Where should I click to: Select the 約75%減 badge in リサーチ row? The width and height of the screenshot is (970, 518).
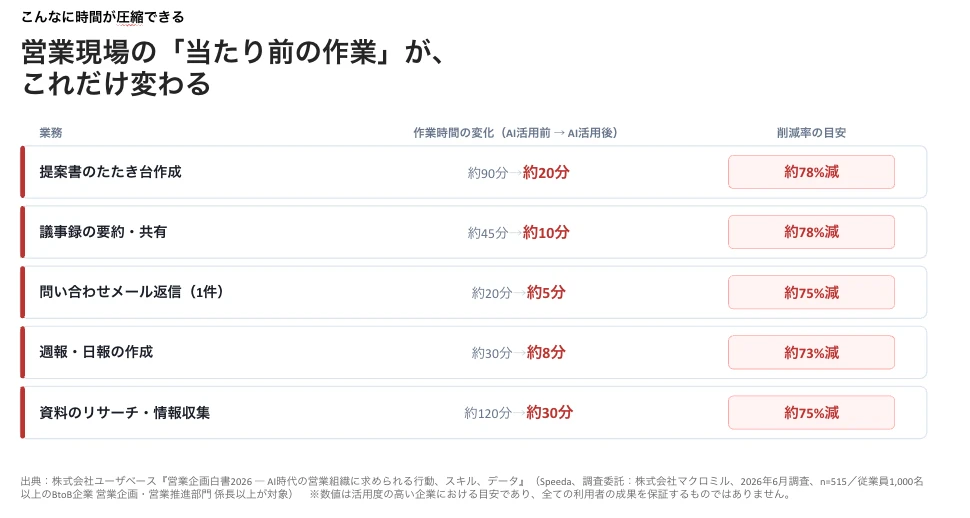click(811, 413)
